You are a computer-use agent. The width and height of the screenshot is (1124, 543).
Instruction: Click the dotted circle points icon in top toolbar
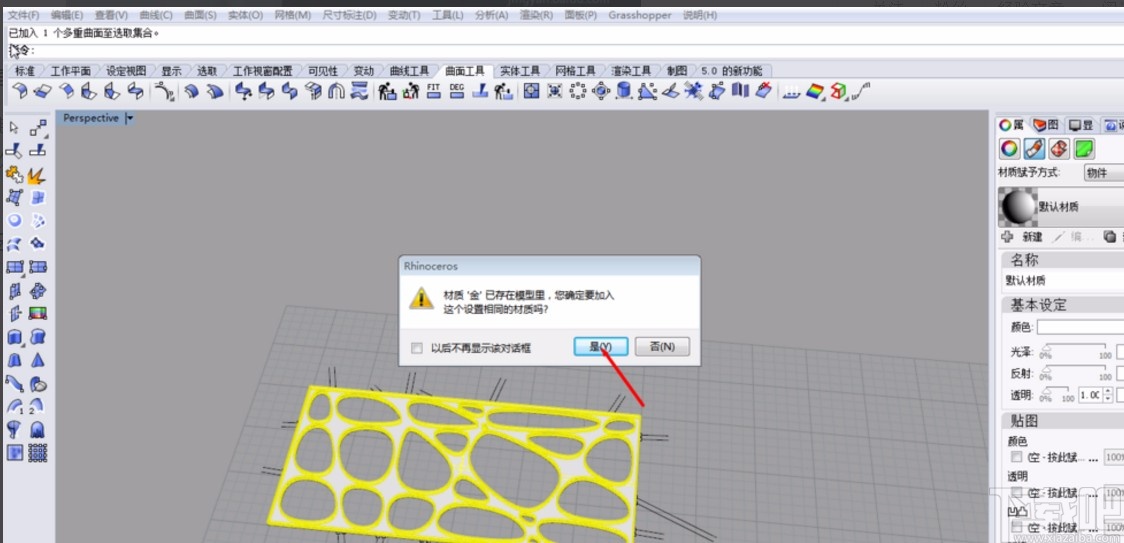578,91
